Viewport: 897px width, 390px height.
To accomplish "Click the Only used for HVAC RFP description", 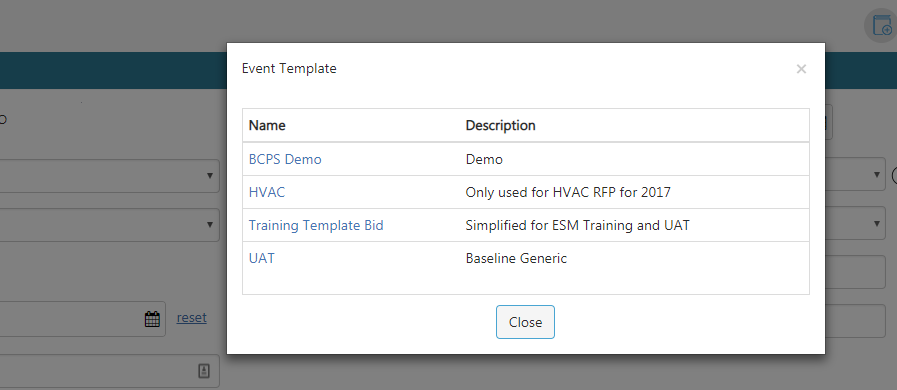I will (568, 193).
